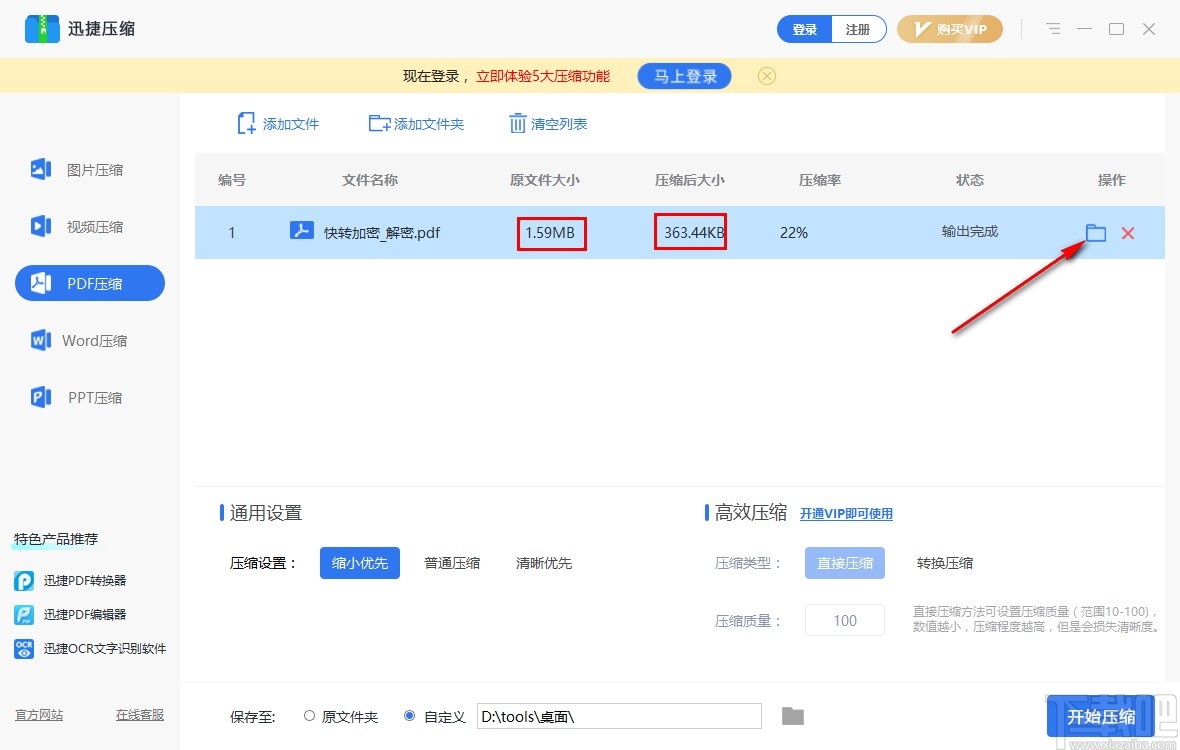Viewport: 1180px width, 750px height.
Task: Click the 开通VIP即可使用 link
Action: point(846,514)
